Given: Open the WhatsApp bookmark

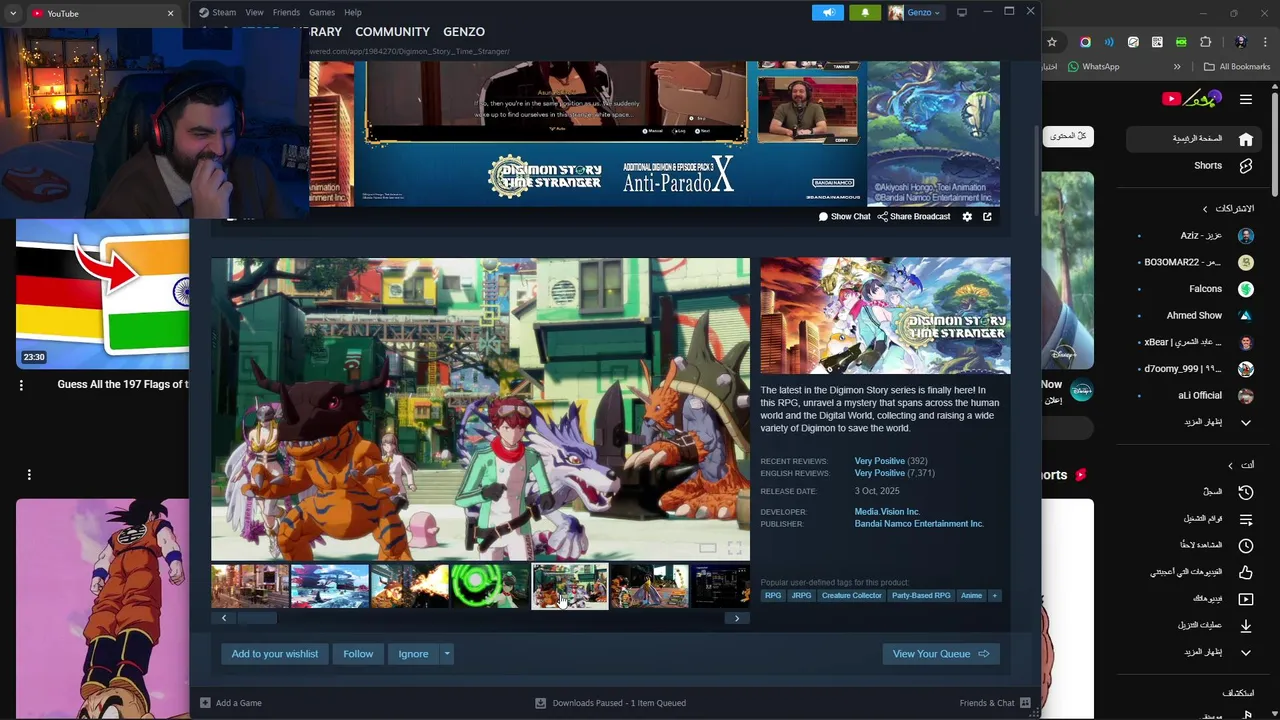Looking at the screenshot, I should [1094, 67].
